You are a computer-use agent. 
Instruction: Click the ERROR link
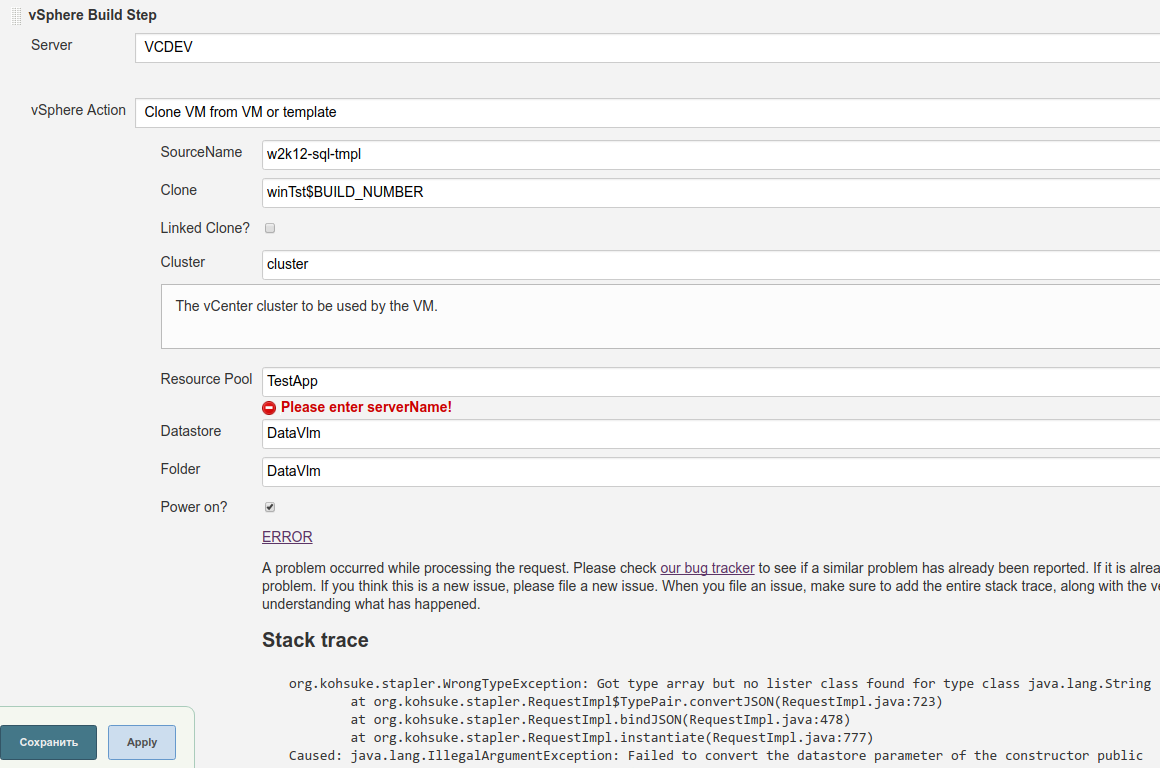(287, 537)
